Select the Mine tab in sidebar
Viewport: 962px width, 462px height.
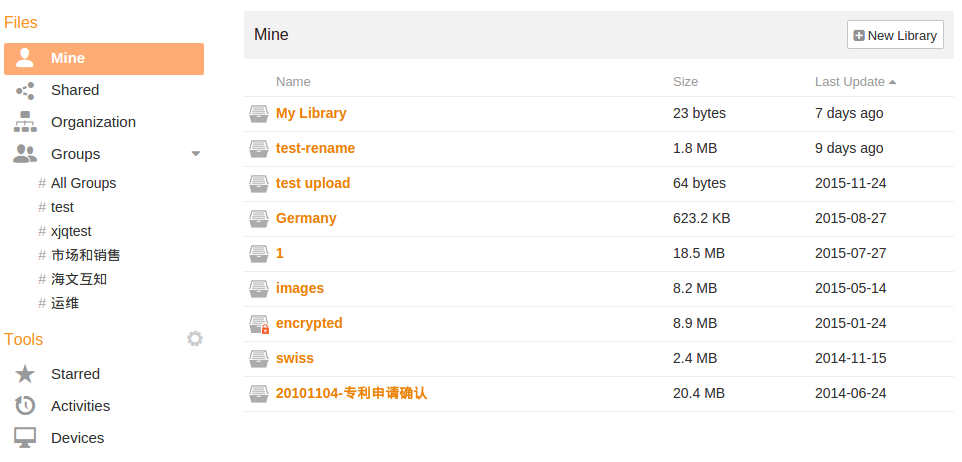tap(104, 58)
